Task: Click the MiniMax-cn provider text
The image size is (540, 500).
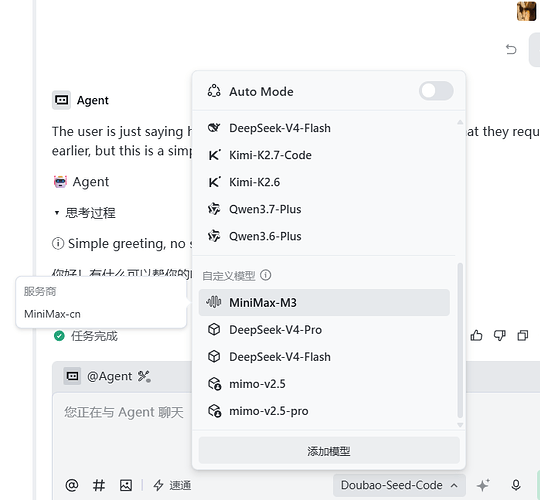Action: click(x=52, y=314)
